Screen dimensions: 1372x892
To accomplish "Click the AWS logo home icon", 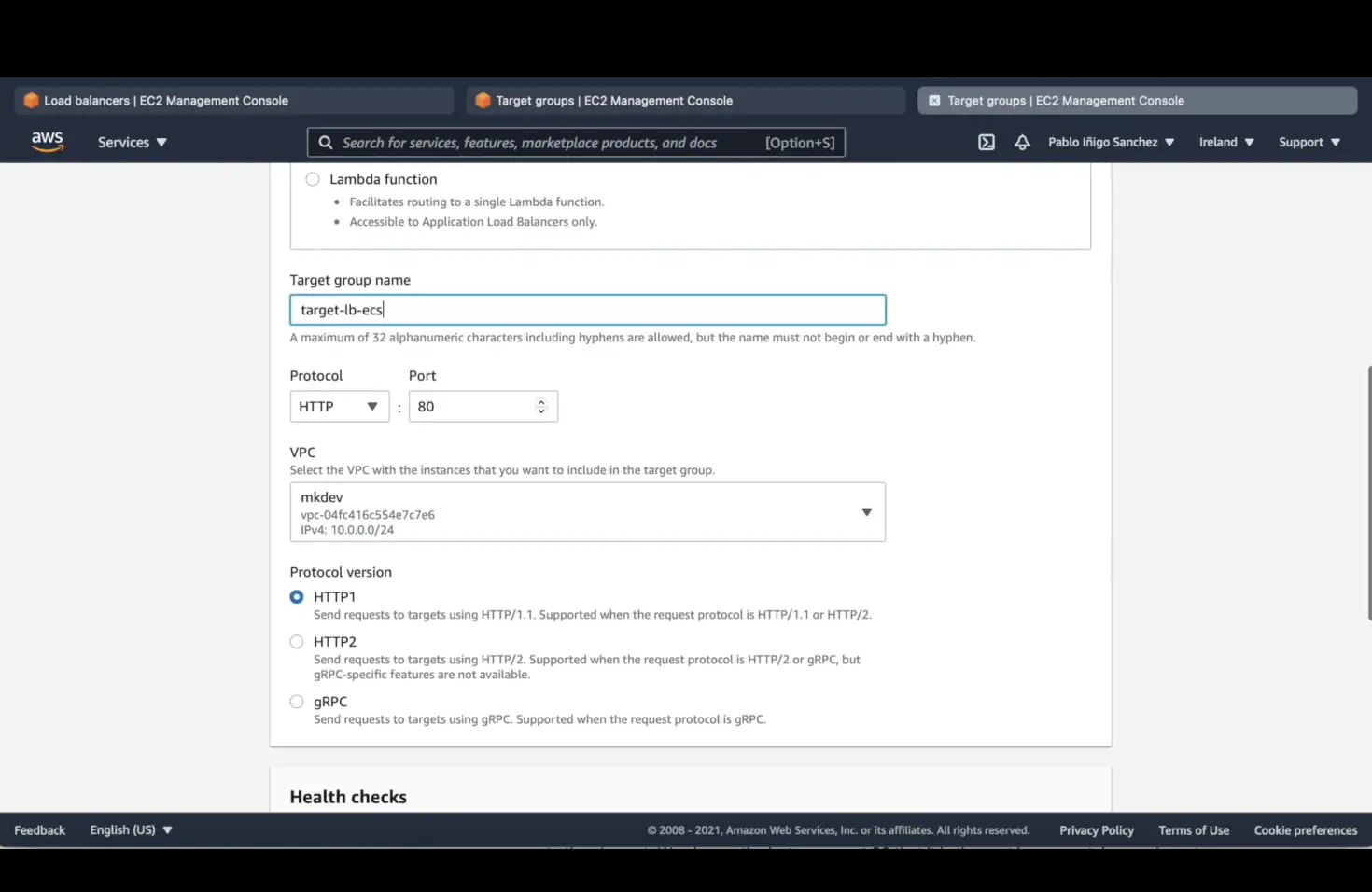I will tap(47, 142).
